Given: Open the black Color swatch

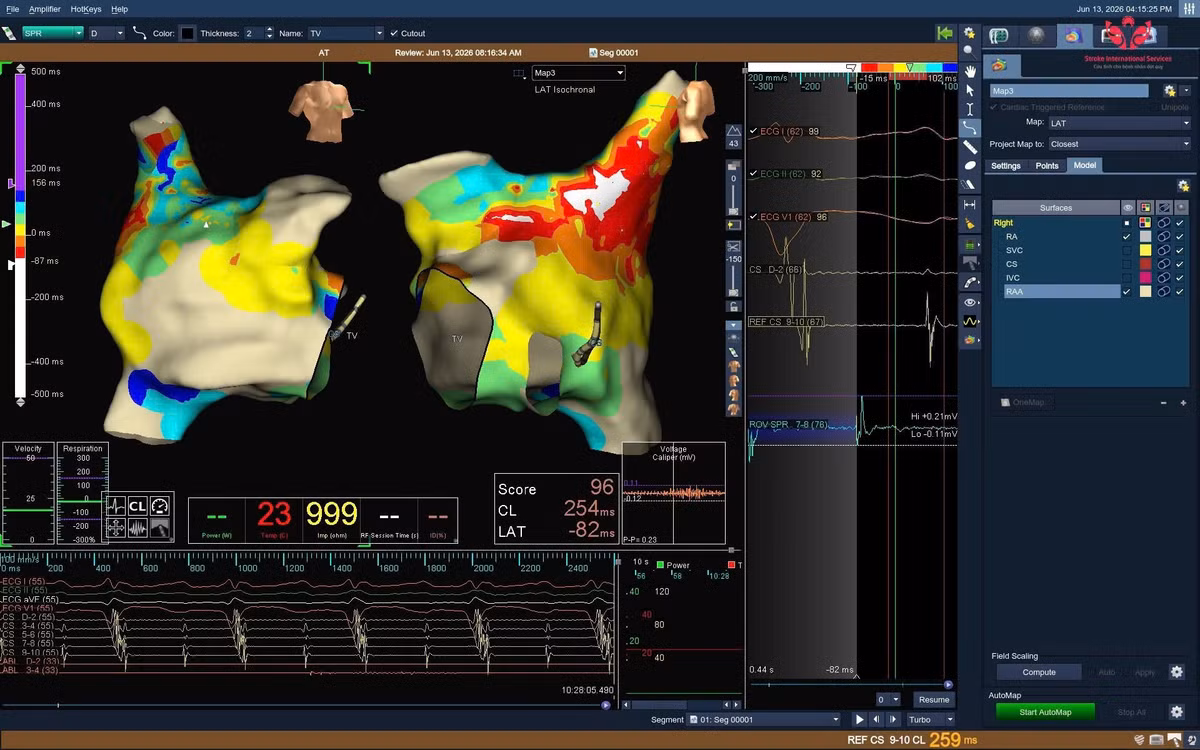Looking at the screenshot, I should pyautogui.click(x=187, y=33).
